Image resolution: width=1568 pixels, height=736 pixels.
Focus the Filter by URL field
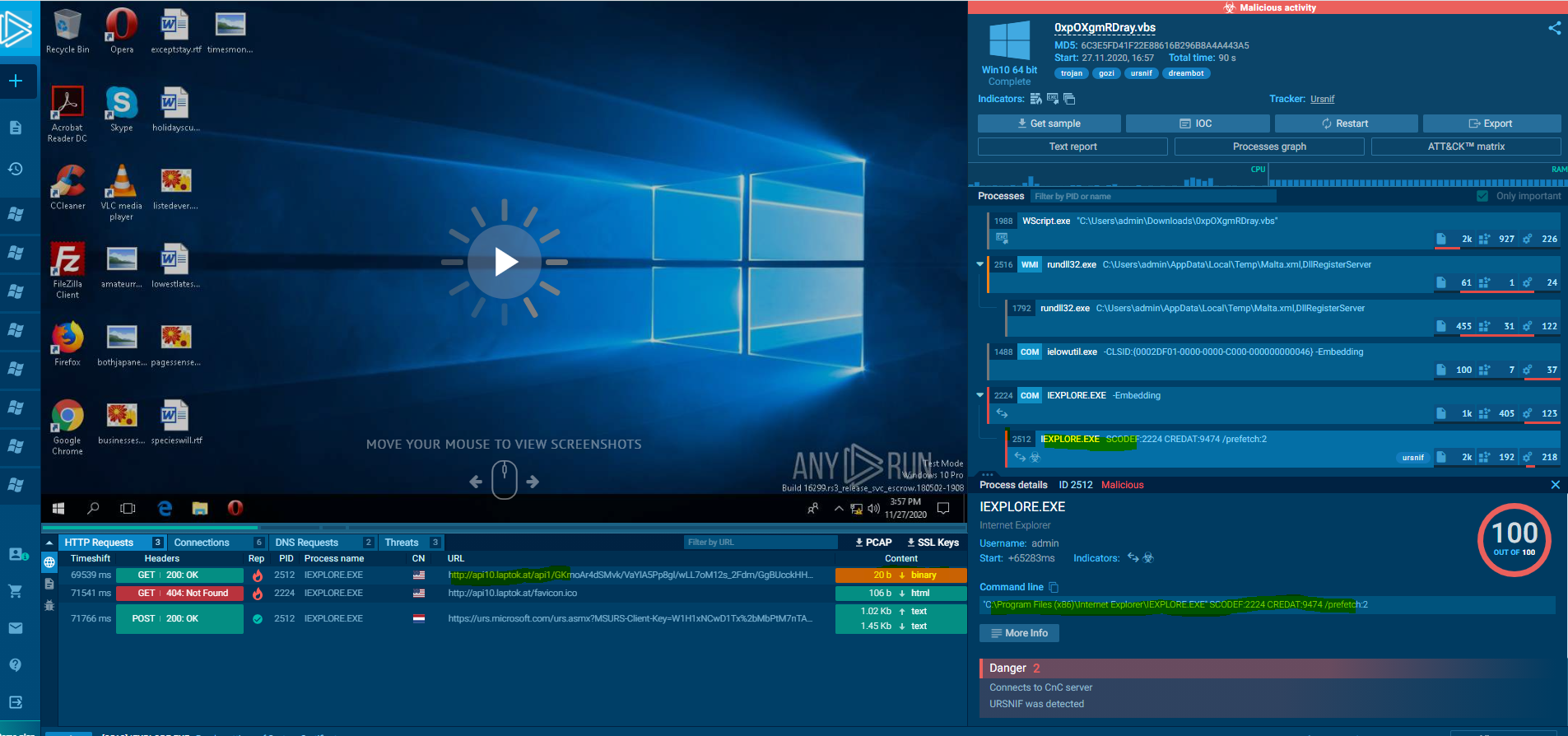pyautogui.click(x=761, y=543)
